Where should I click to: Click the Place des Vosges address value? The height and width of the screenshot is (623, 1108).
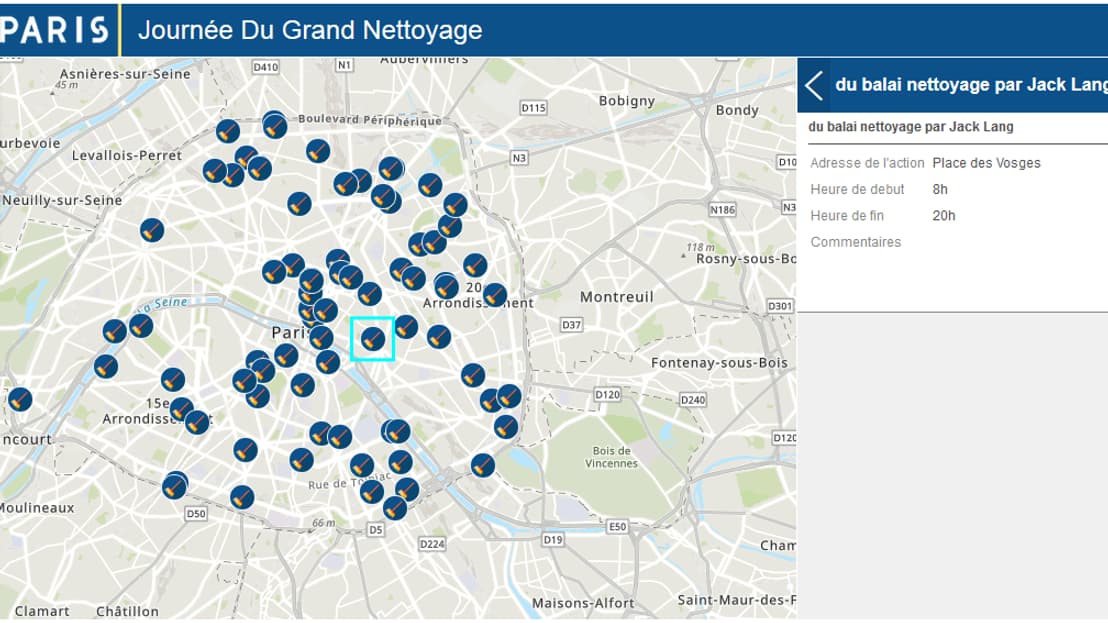pos(986,163)
